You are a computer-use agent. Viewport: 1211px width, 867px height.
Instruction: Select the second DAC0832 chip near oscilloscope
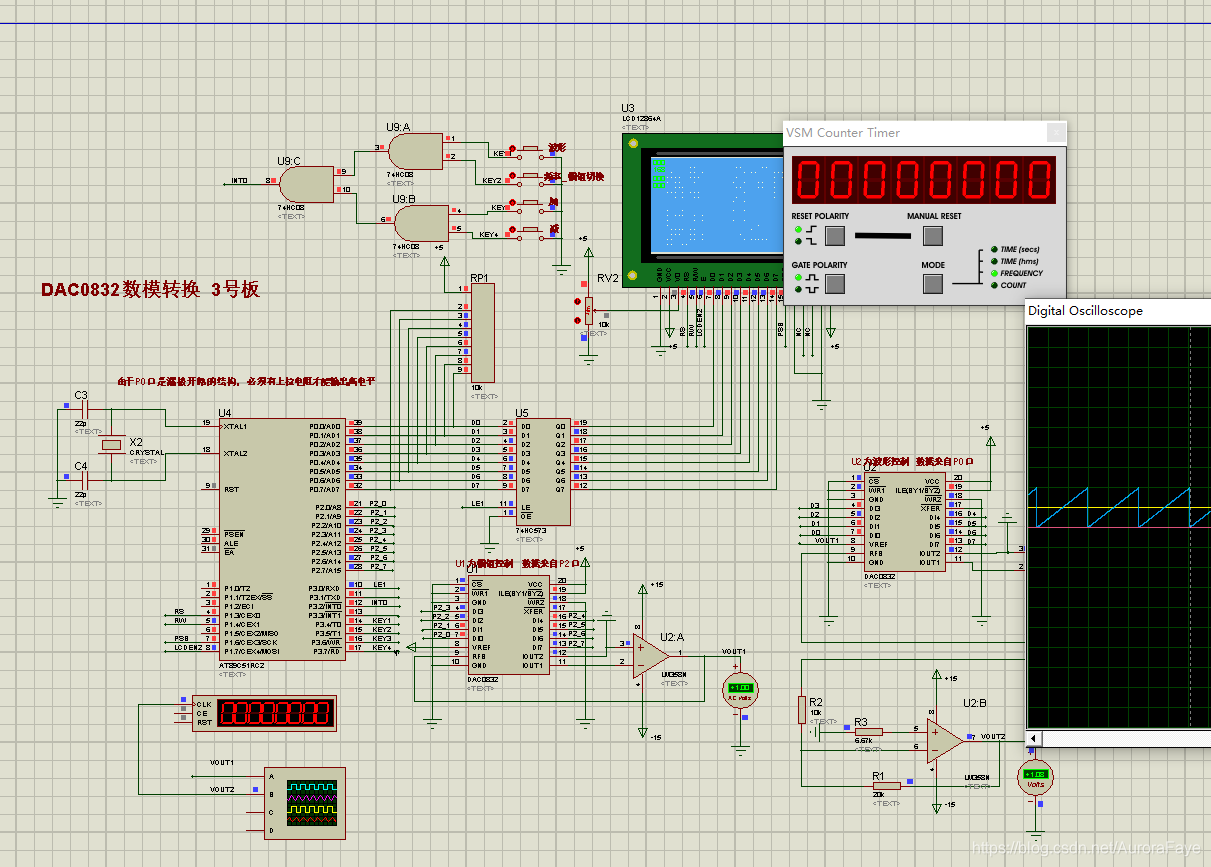[x=903, y=524]
